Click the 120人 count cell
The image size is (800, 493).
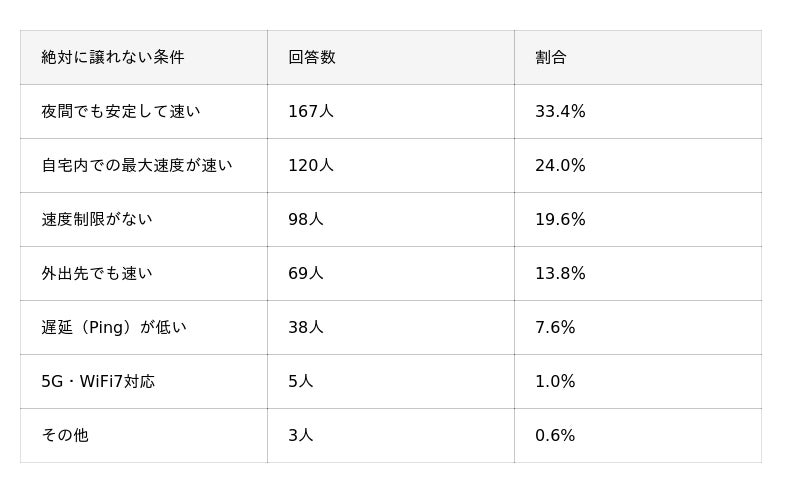pos(311,165)
